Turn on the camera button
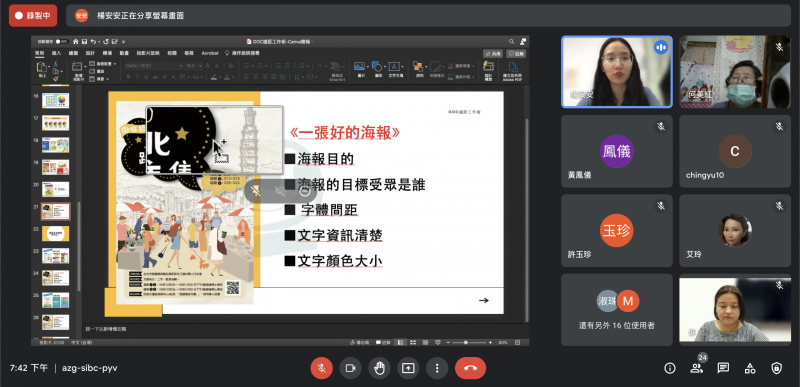This screenshot has height=387, width=800. 351,368
